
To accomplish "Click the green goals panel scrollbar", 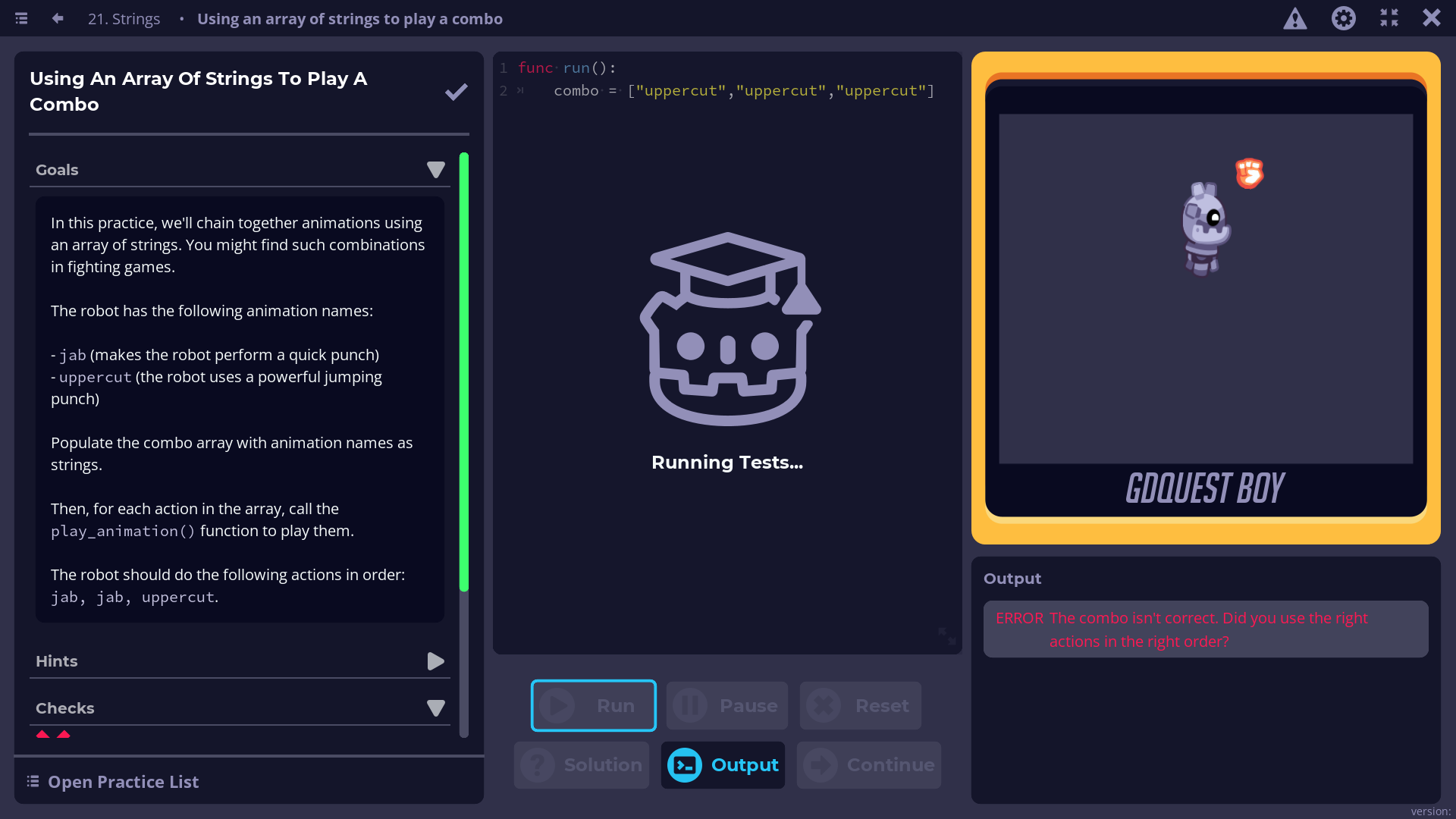I will click(464, 372).
